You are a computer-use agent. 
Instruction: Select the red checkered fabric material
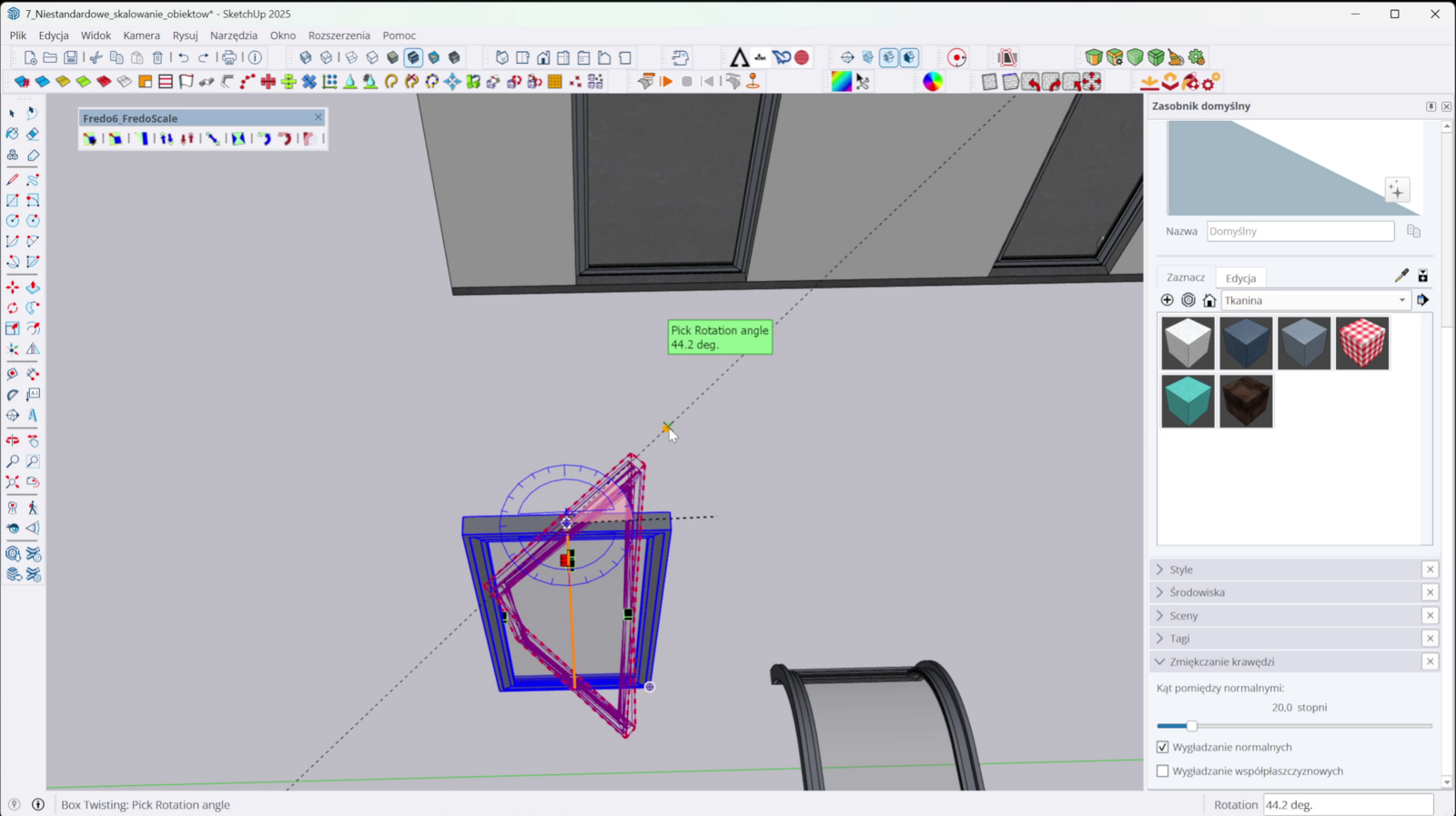tap(1362, 343)
